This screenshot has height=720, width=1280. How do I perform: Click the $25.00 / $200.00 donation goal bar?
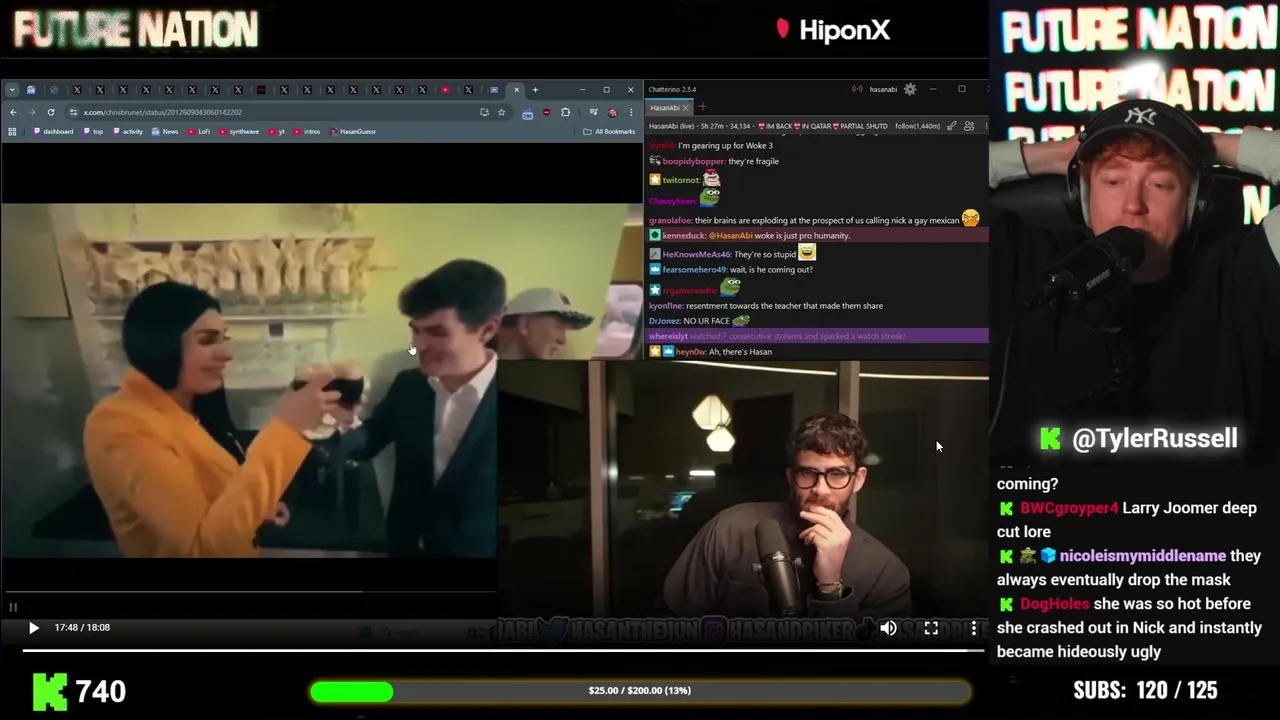click(640, 691)
